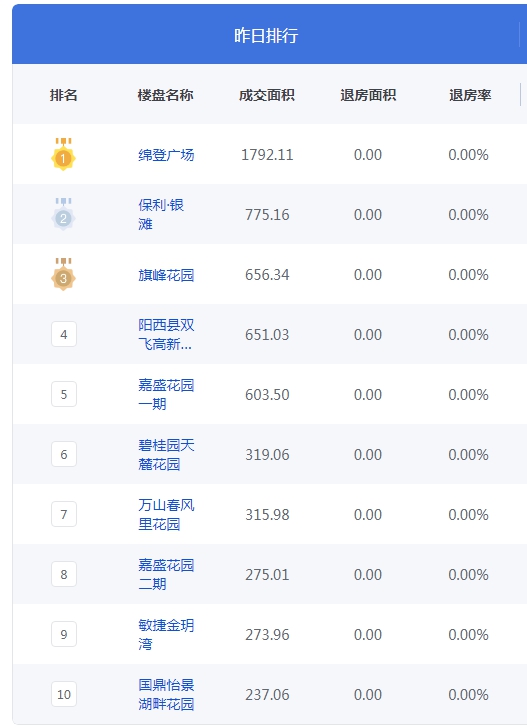Screen dimensions: 527x727
Task: Open the 万山春风里花园 property link
Action: point(166,514)
